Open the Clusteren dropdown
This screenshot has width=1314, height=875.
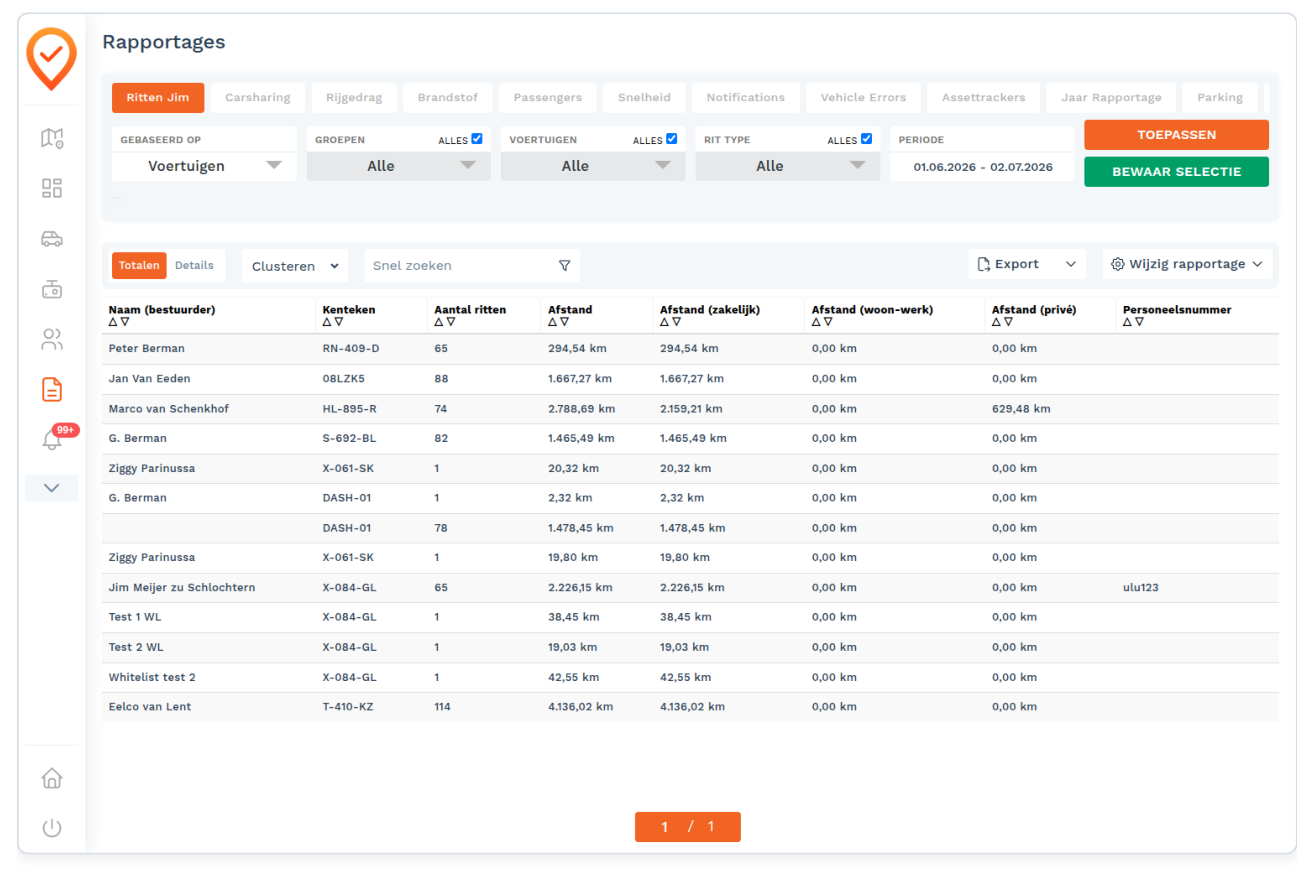(295, 266)
